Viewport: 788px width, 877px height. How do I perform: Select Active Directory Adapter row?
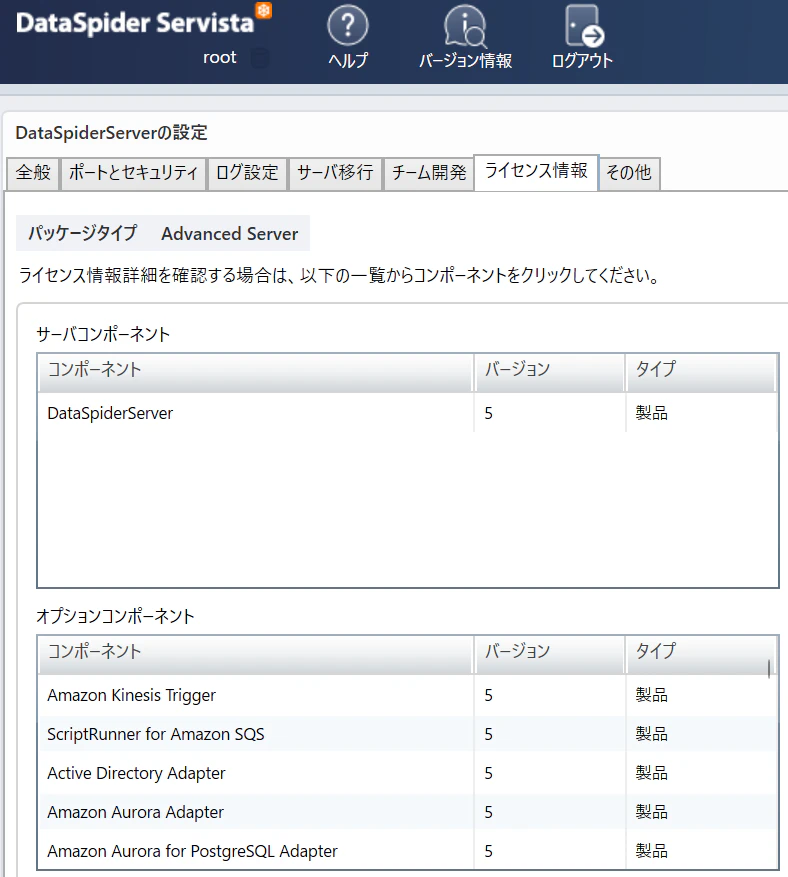point(408,773)
